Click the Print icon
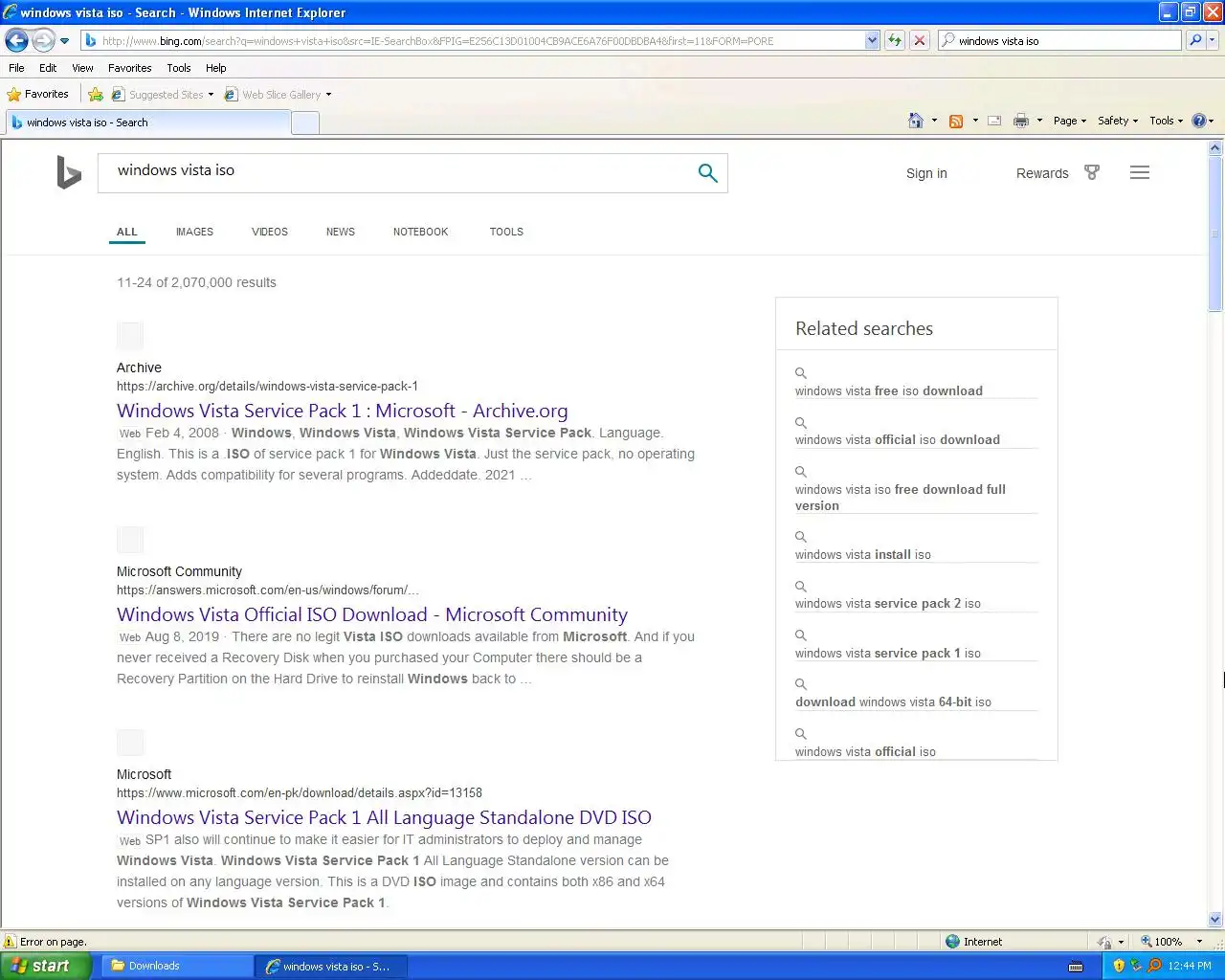The image size is (1225, 980). tap(1021, 121)
